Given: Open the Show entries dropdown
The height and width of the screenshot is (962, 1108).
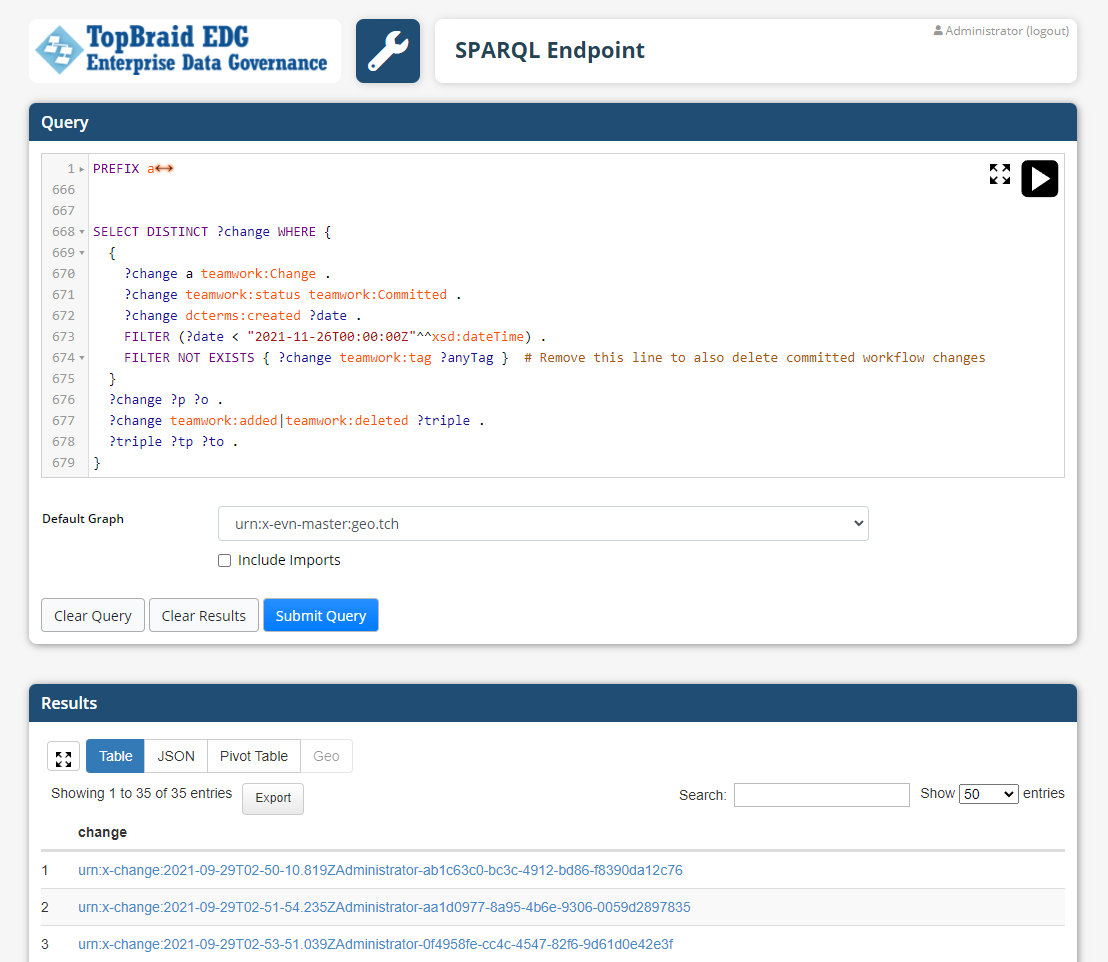Looking at the screenshot, I should pyautogui.click(x=988, y=793).
